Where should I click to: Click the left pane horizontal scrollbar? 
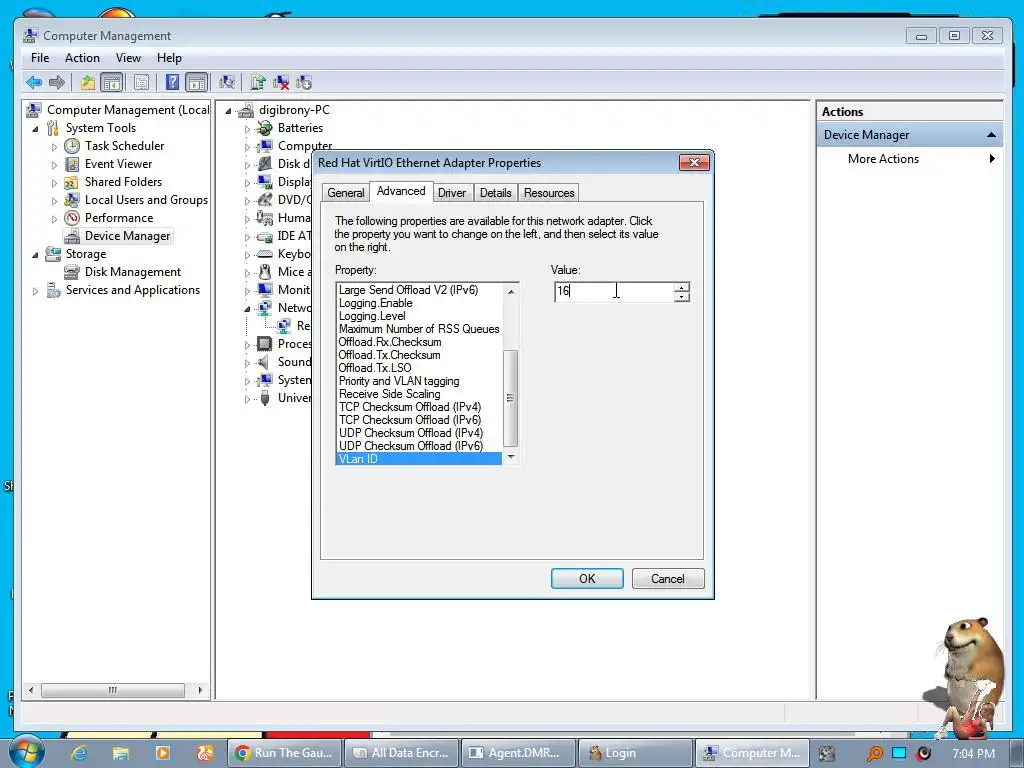click(x=112, y=690)
